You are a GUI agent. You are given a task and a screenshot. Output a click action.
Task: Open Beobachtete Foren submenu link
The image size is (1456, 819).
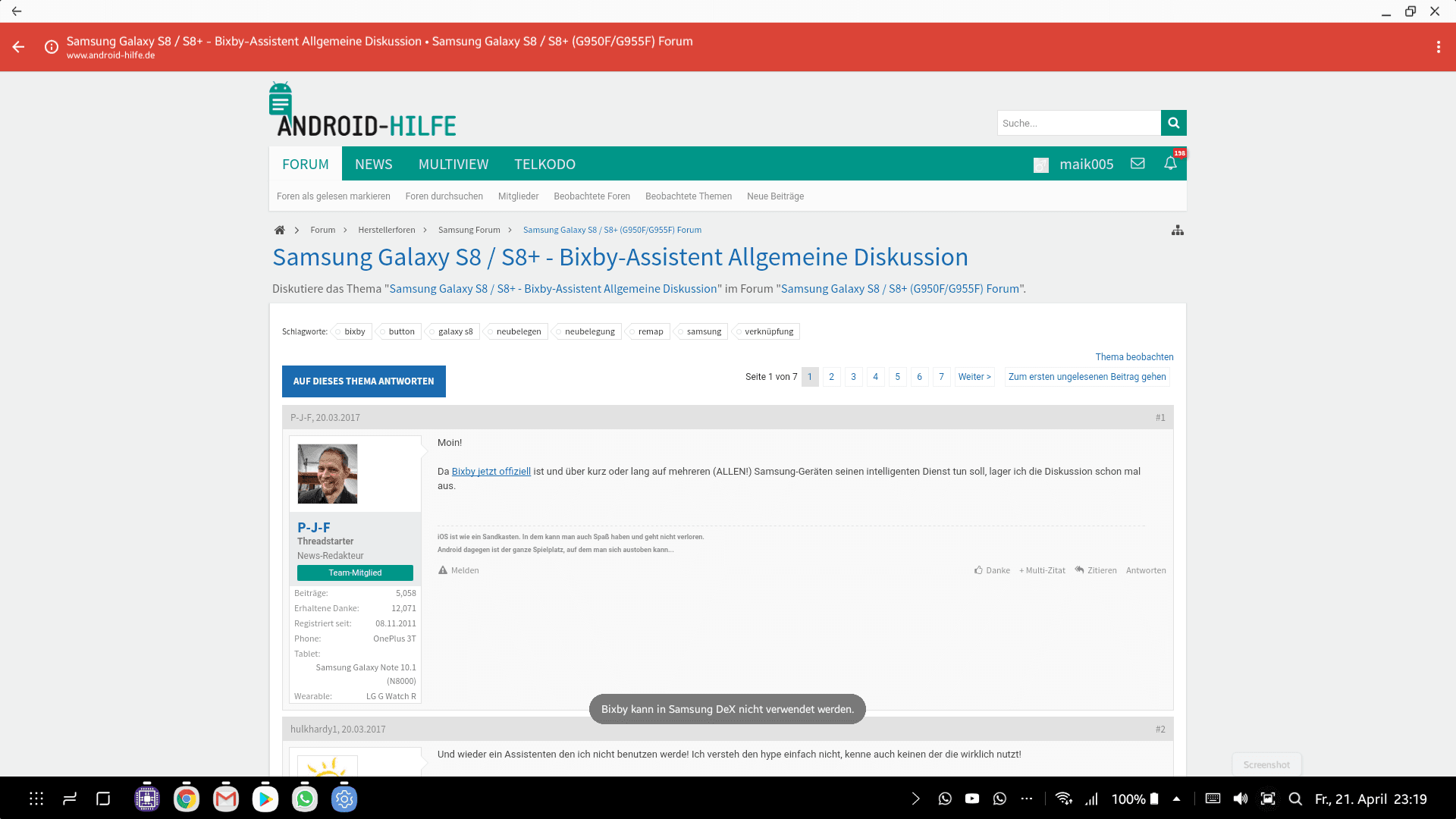pyautogui.click(x=592, y=196)
